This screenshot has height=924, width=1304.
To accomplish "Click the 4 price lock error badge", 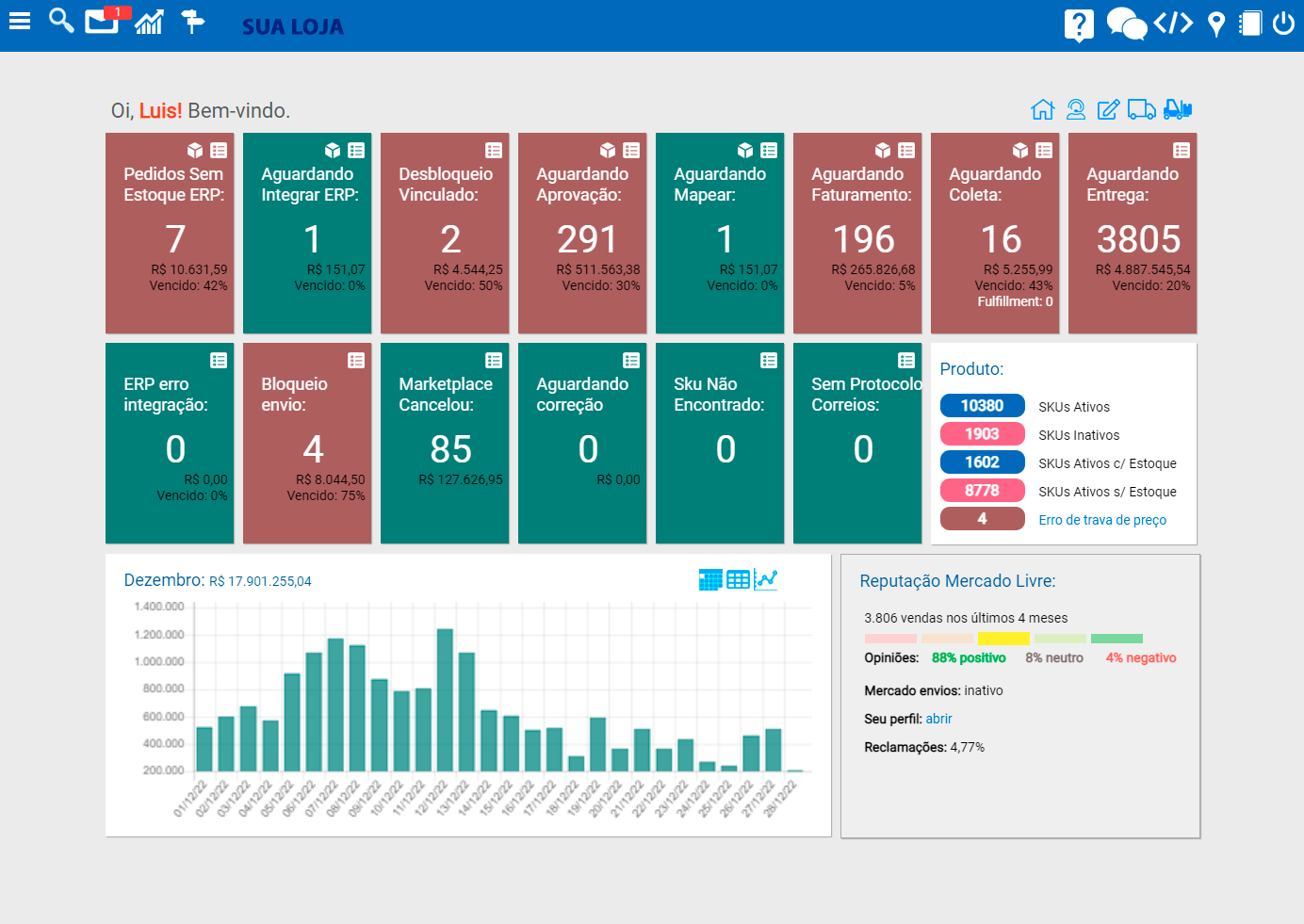I will point(982,519).
